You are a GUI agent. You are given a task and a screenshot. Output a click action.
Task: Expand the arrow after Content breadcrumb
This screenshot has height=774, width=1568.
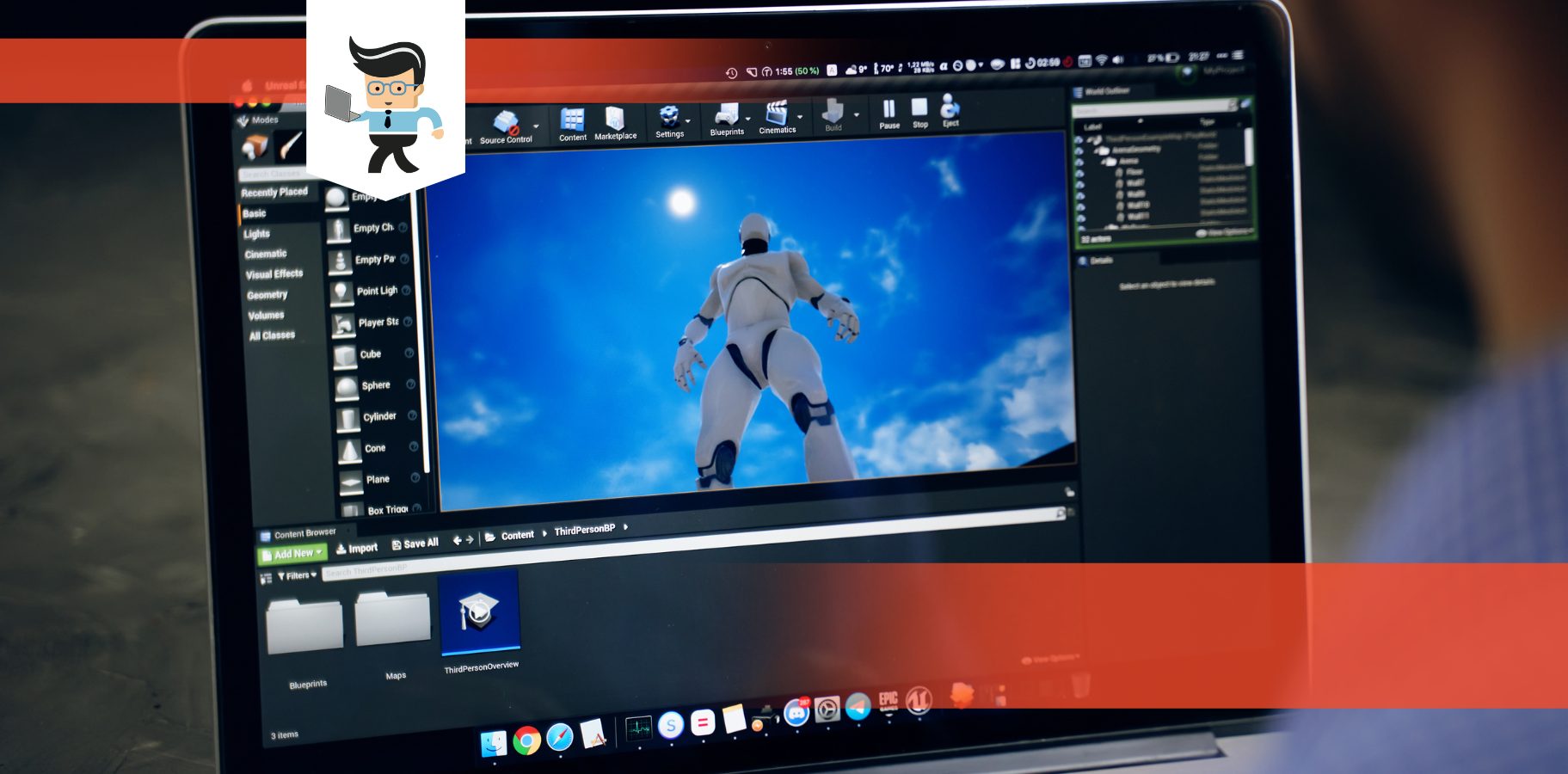coord(544,533)
